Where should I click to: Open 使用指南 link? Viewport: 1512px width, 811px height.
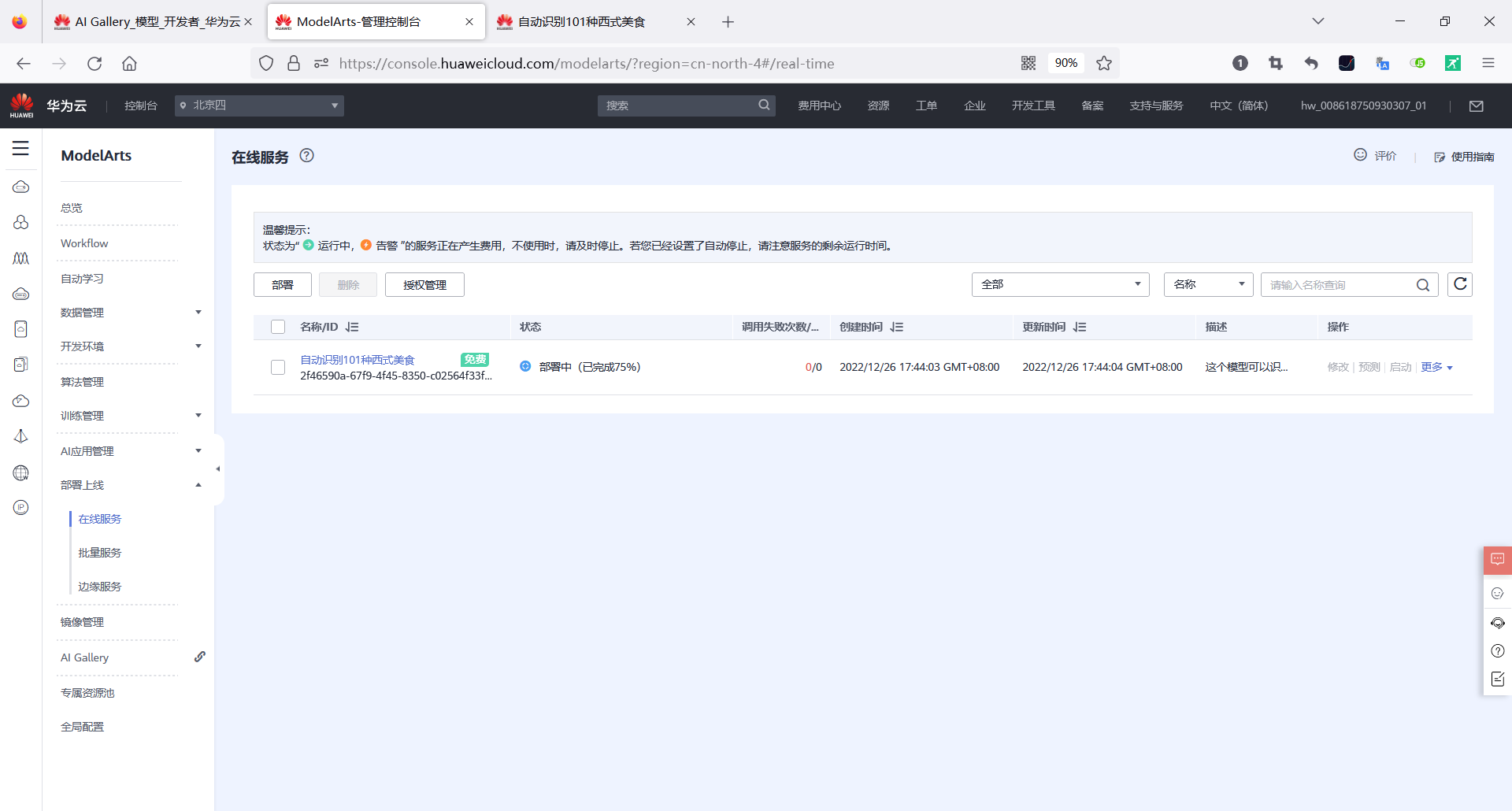1464,157
